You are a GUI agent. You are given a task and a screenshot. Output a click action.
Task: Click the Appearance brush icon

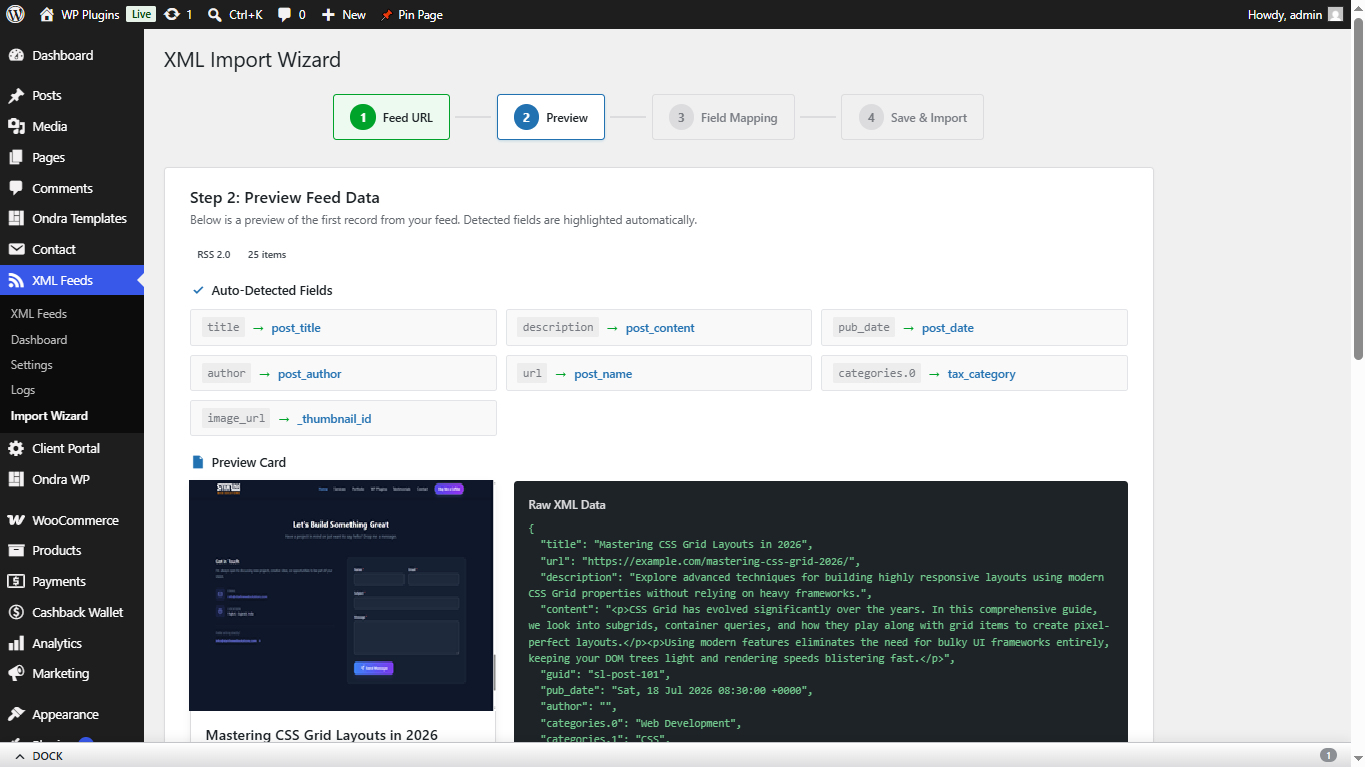click(16, 714)
